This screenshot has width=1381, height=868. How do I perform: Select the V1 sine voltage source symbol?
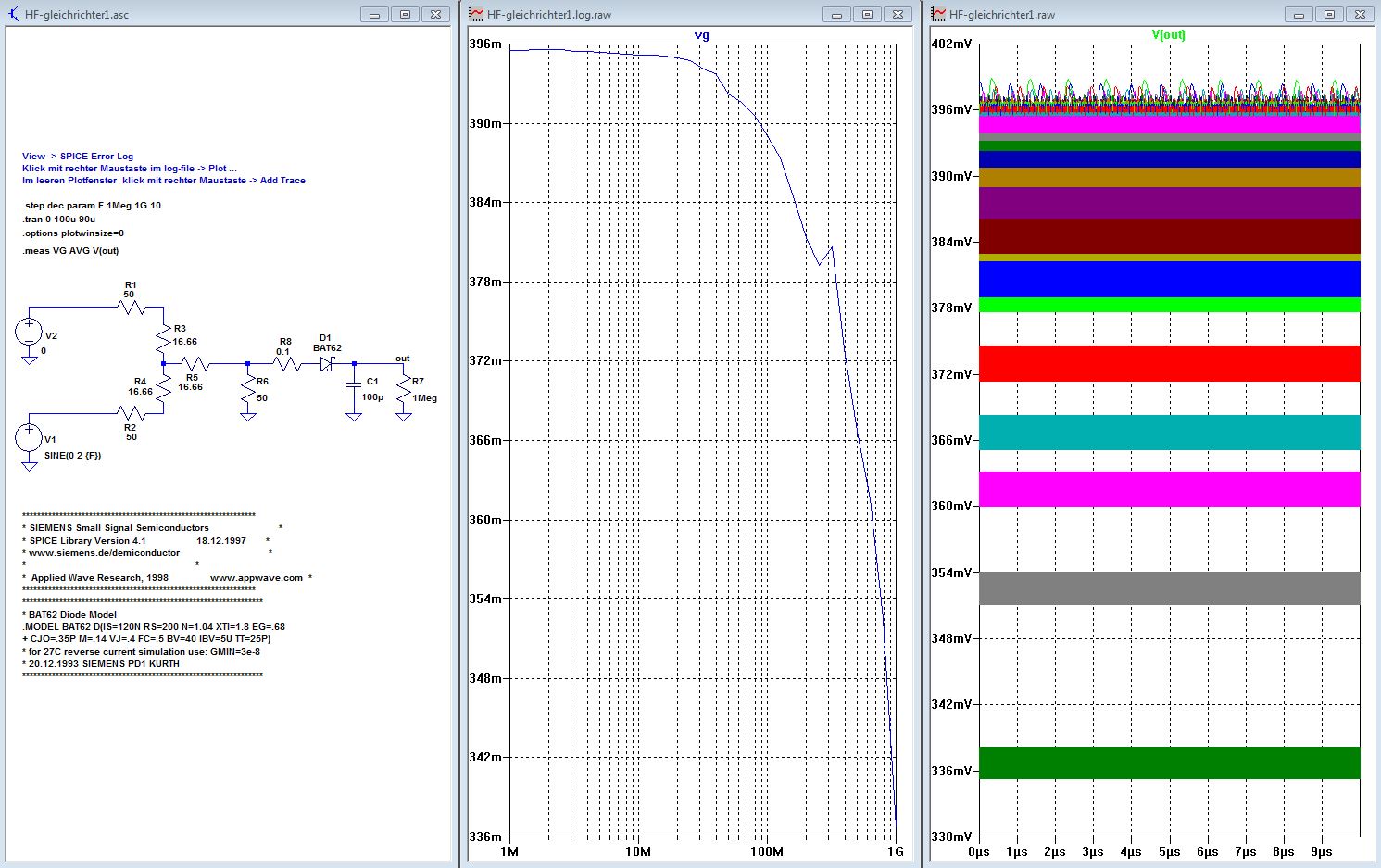(29, 436)
